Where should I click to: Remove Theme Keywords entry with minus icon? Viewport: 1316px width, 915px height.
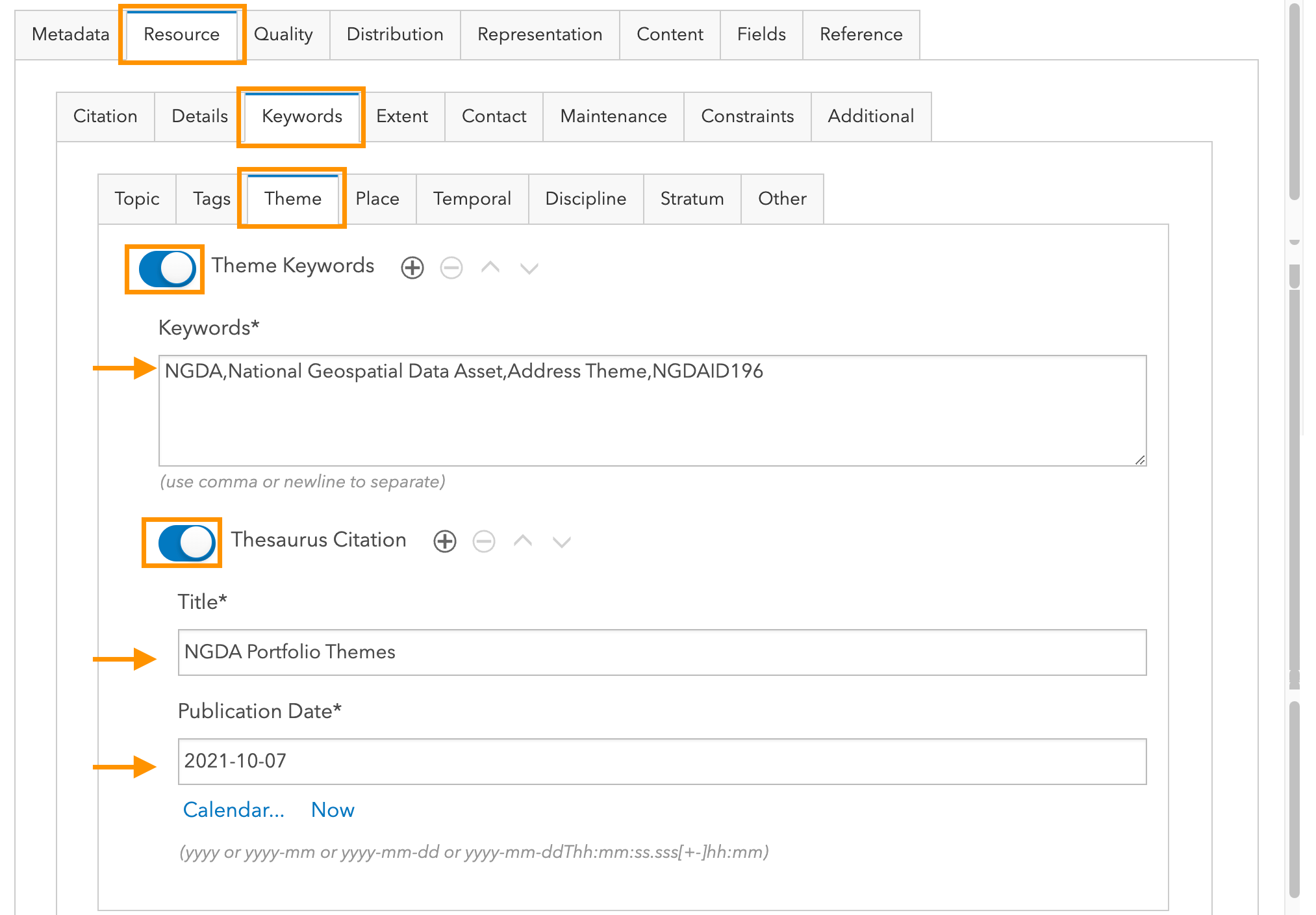pos(451,267)
